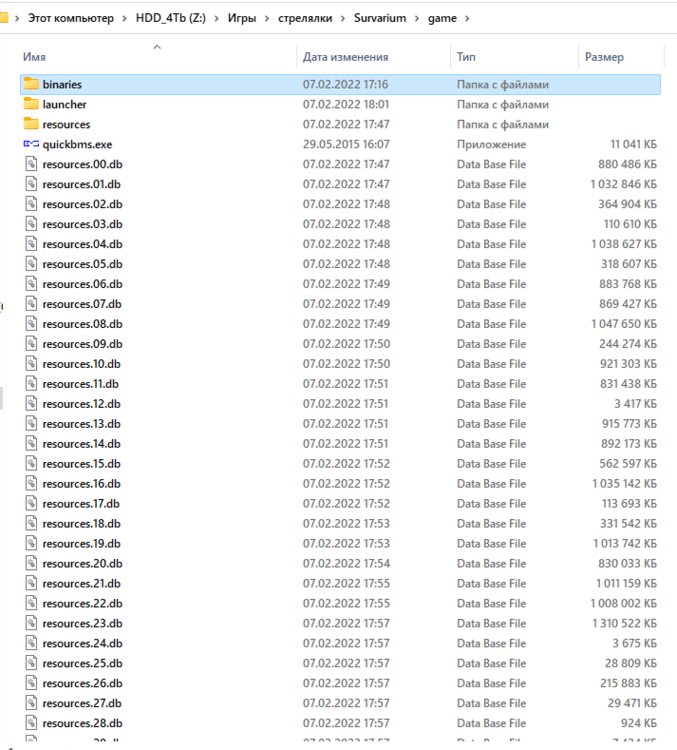This screenshot has width=677, height=750.
Task: Click the file icon of resources.12.db
Action: (31, 404)
